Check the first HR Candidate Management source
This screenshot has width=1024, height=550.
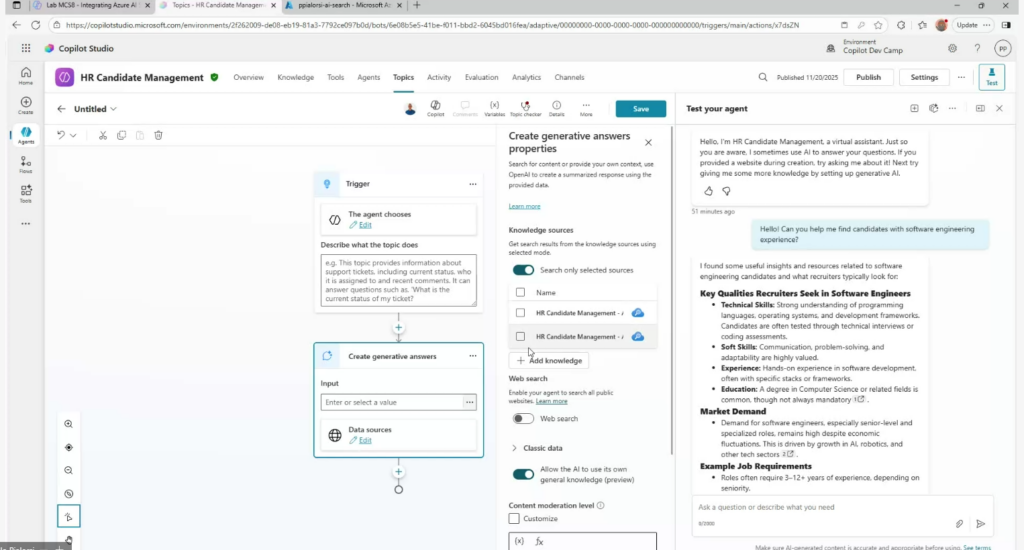click(x=520, y=313)
